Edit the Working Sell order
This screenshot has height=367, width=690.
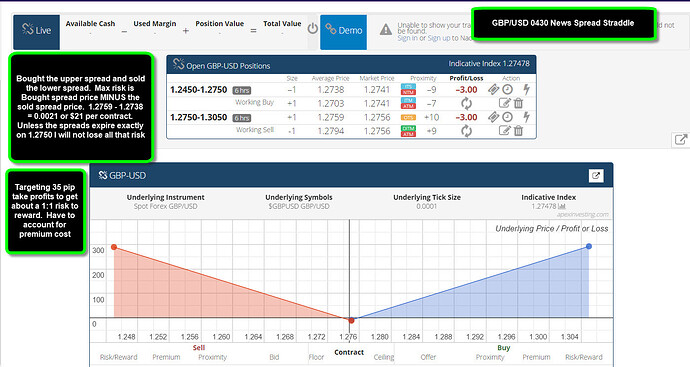pos(504,131)
